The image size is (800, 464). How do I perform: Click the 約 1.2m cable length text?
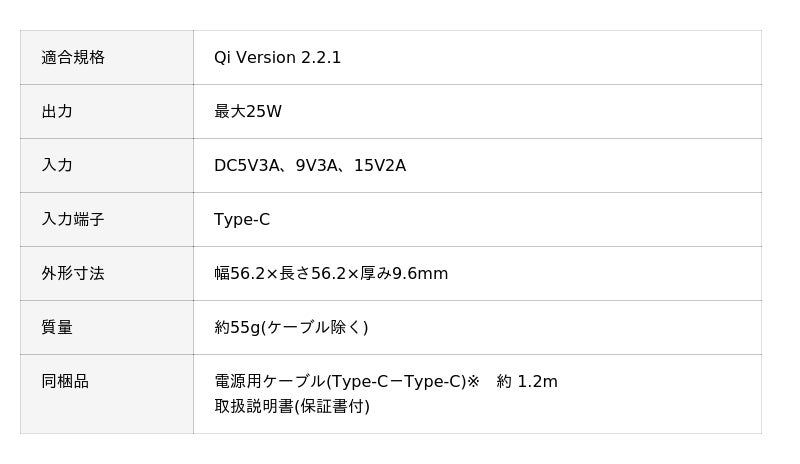click(x=527, y=382)
